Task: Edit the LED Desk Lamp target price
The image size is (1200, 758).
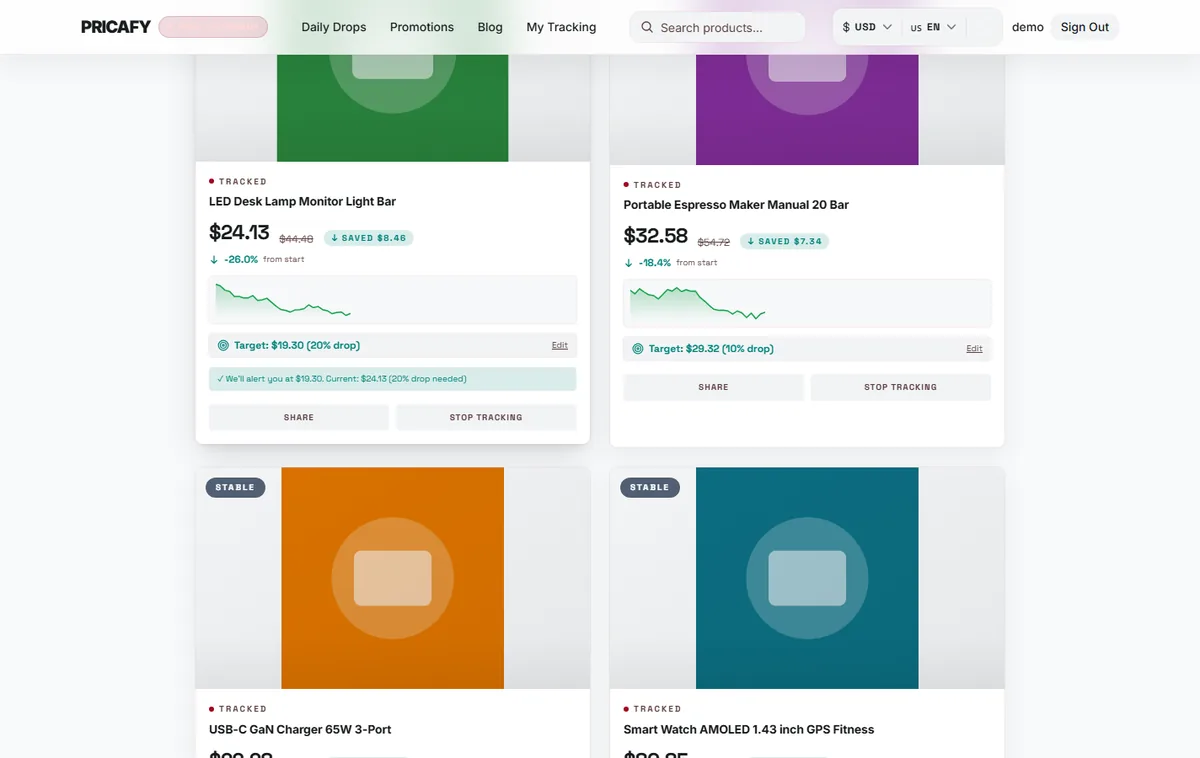Action: (560, 345)
